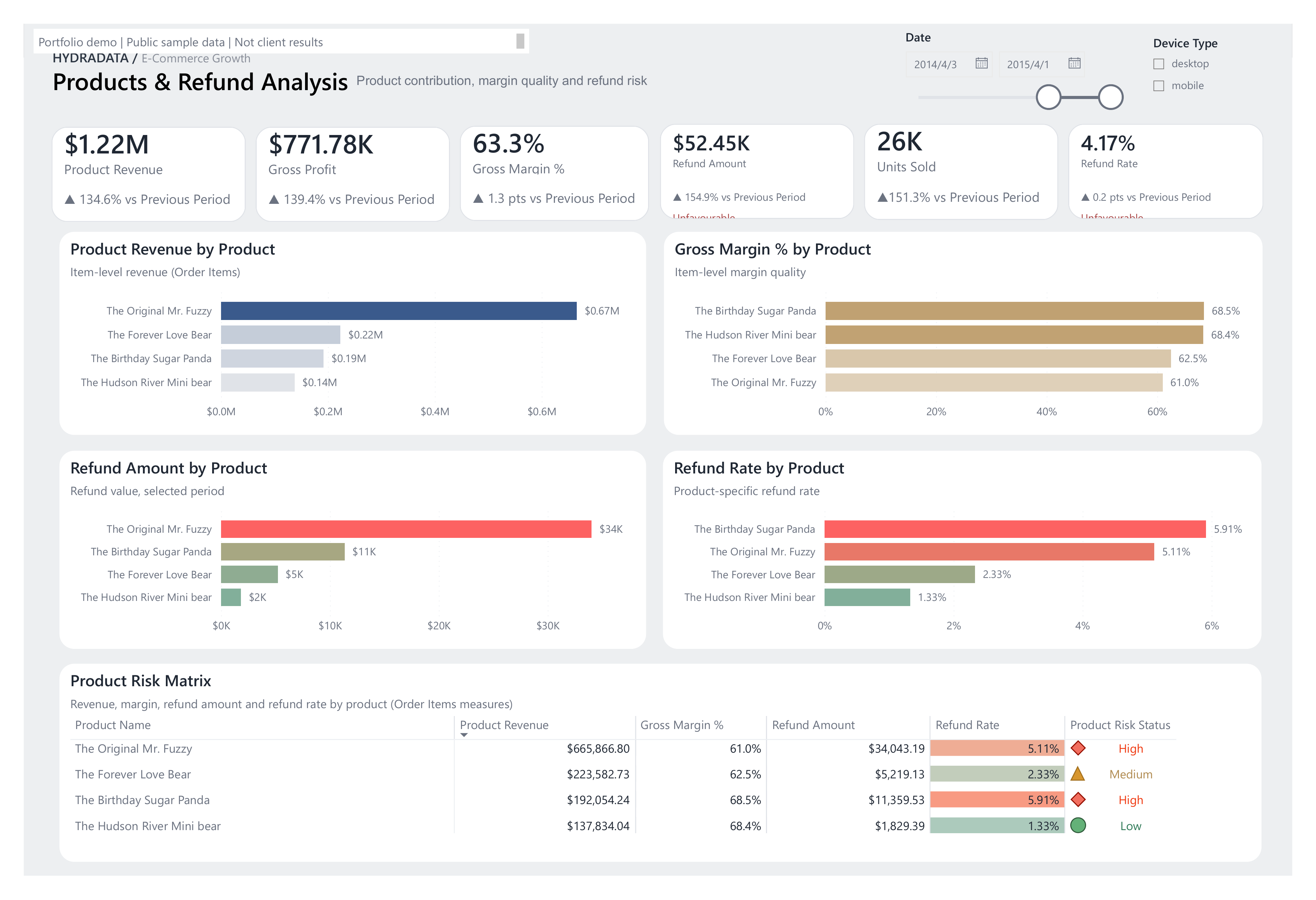
Task: Enable the desktop device type checkbox
Action: coord(1159,64)
